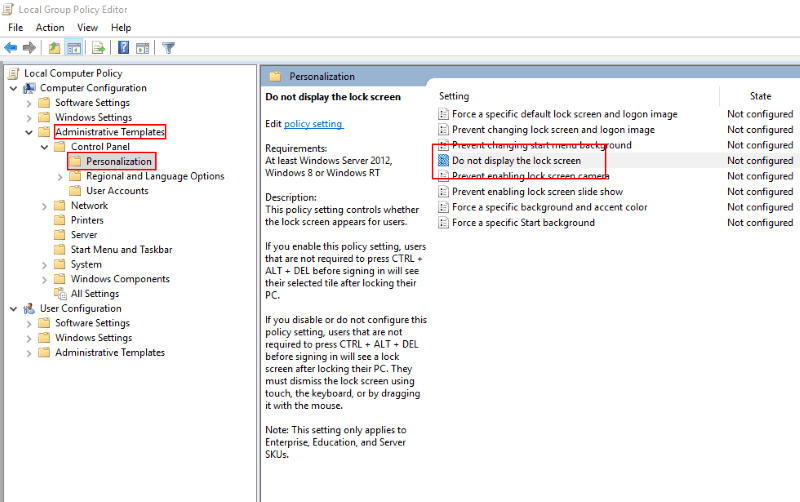The image size is (800, 502).
Task: Open the Help toolbar icon
Action: [x=123, y=47]
